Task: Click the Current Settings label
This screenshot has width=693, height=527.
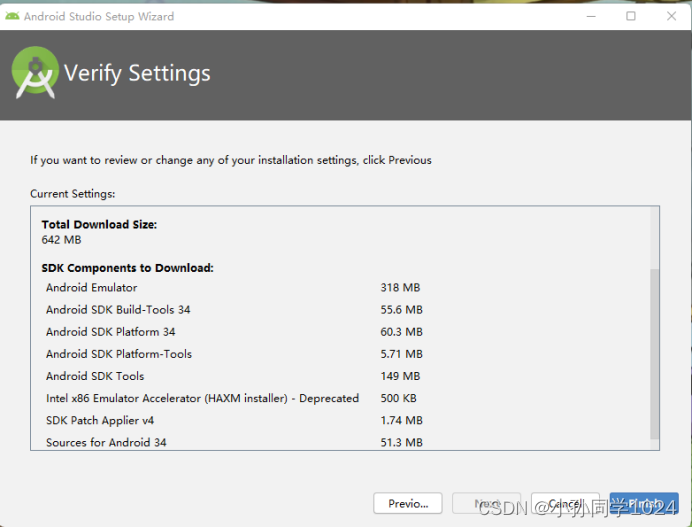Action: click(x=72, y=194)
